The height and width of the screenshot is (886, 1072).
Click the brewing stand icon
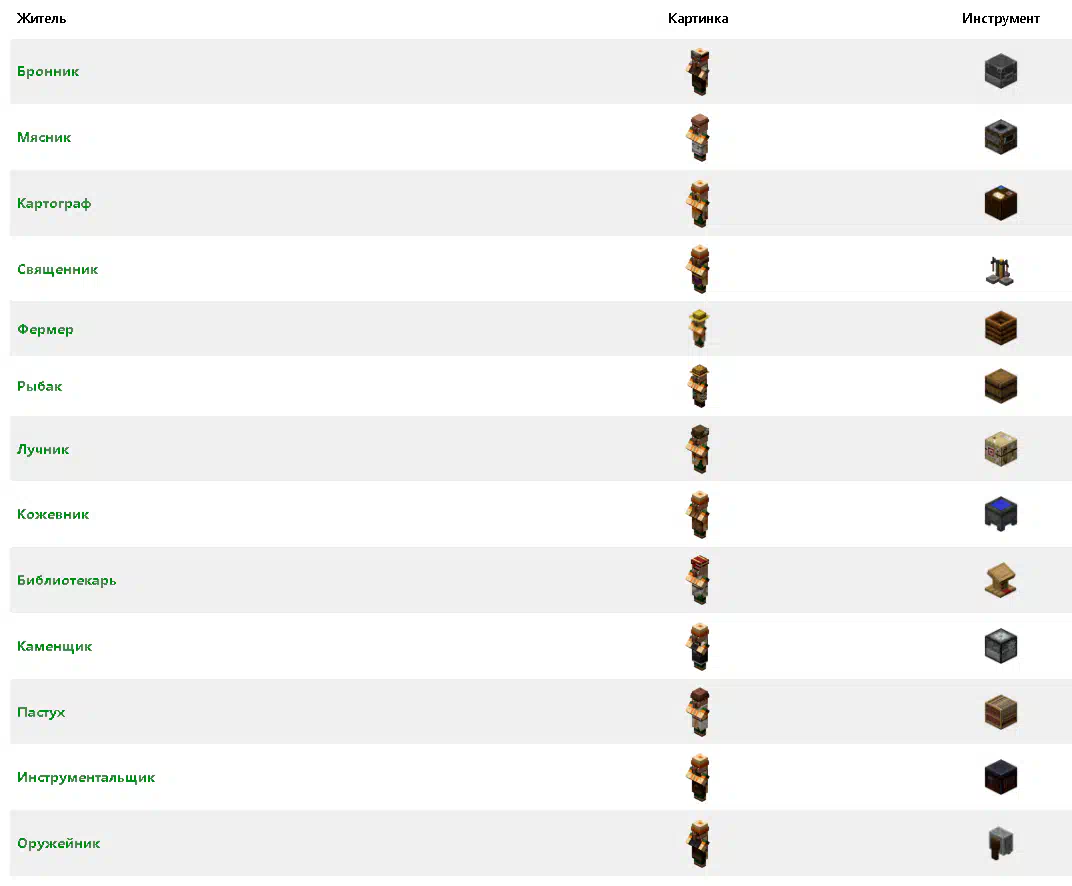(1000, 269)
